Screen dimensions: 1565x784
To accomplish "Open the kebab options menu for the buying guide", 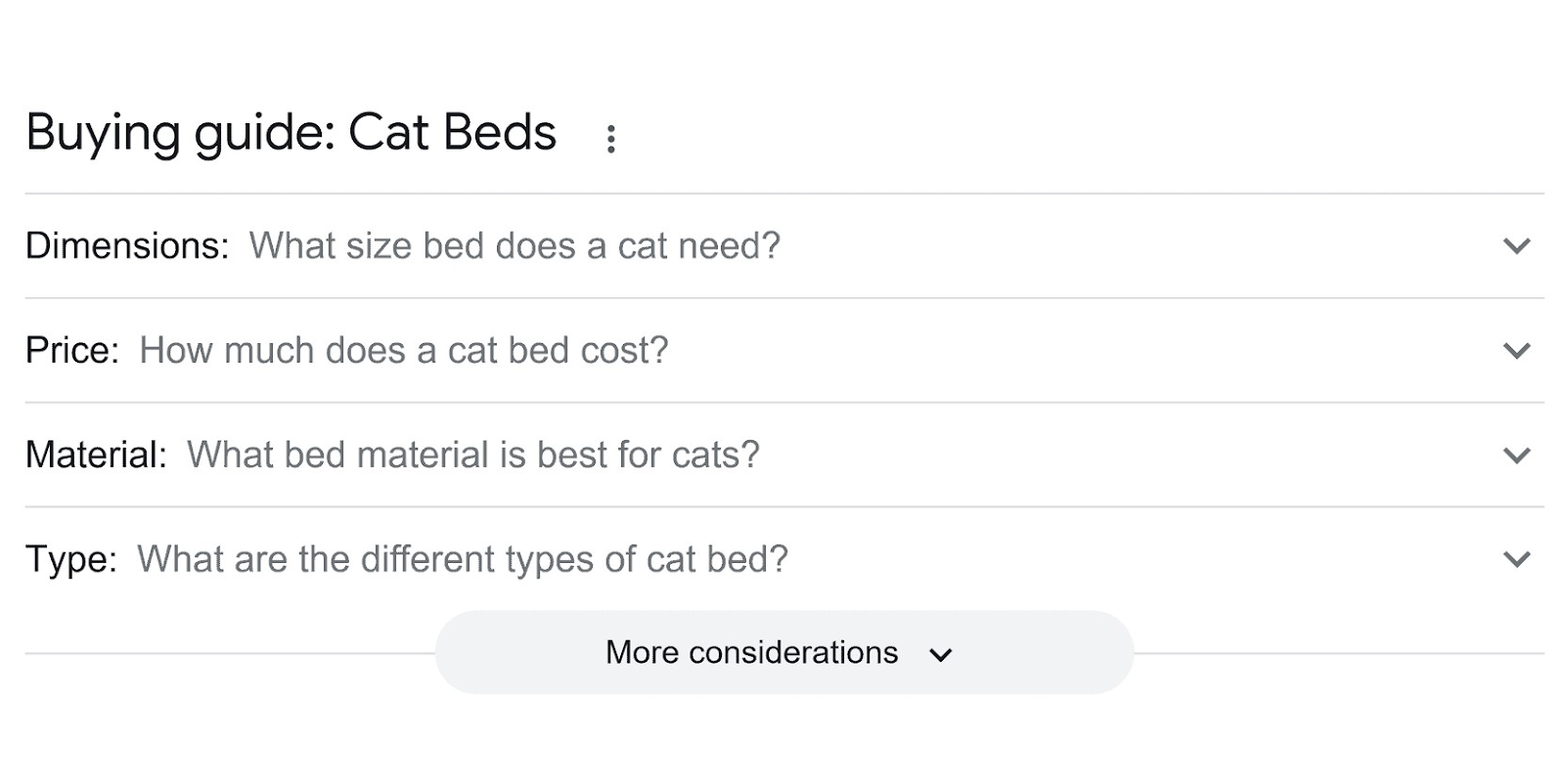I will [611, 137].
